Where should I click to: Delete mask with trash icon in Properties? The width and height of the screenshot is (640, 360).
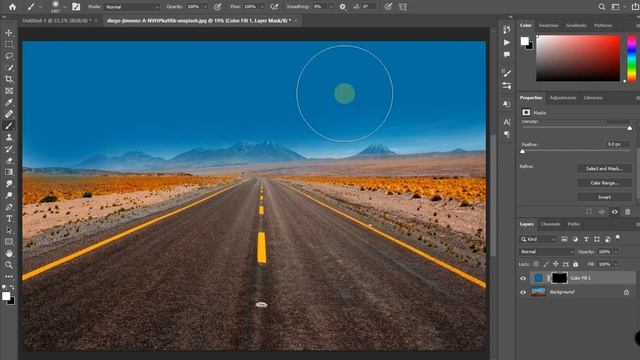[x=627, y=211]
